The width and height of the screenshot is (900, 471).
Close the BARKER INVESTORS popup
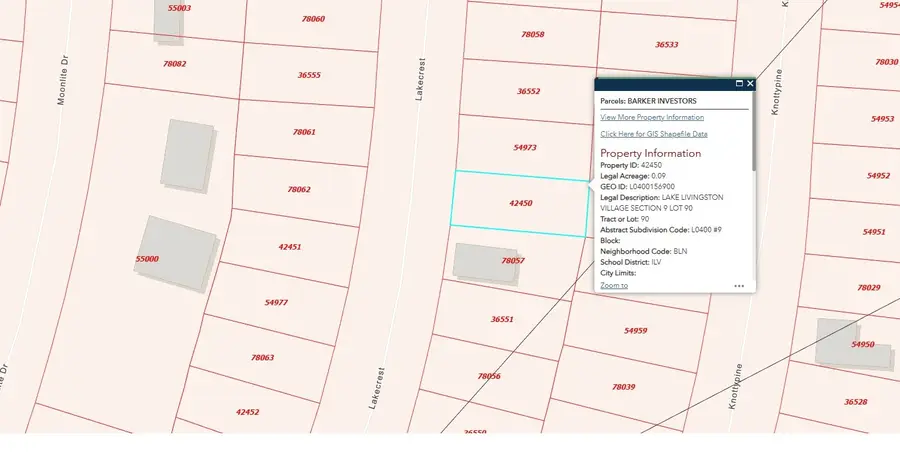click(750, 84)
